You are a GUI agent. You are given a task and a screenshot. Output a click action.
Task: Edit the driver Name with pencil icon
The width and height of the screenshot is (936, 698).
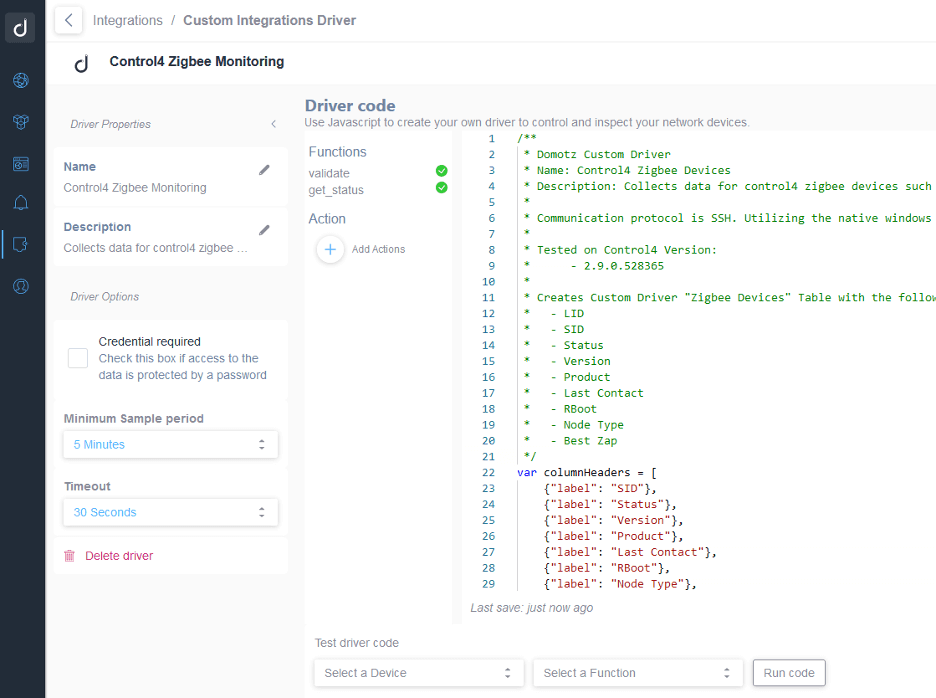tap(264, 170)
